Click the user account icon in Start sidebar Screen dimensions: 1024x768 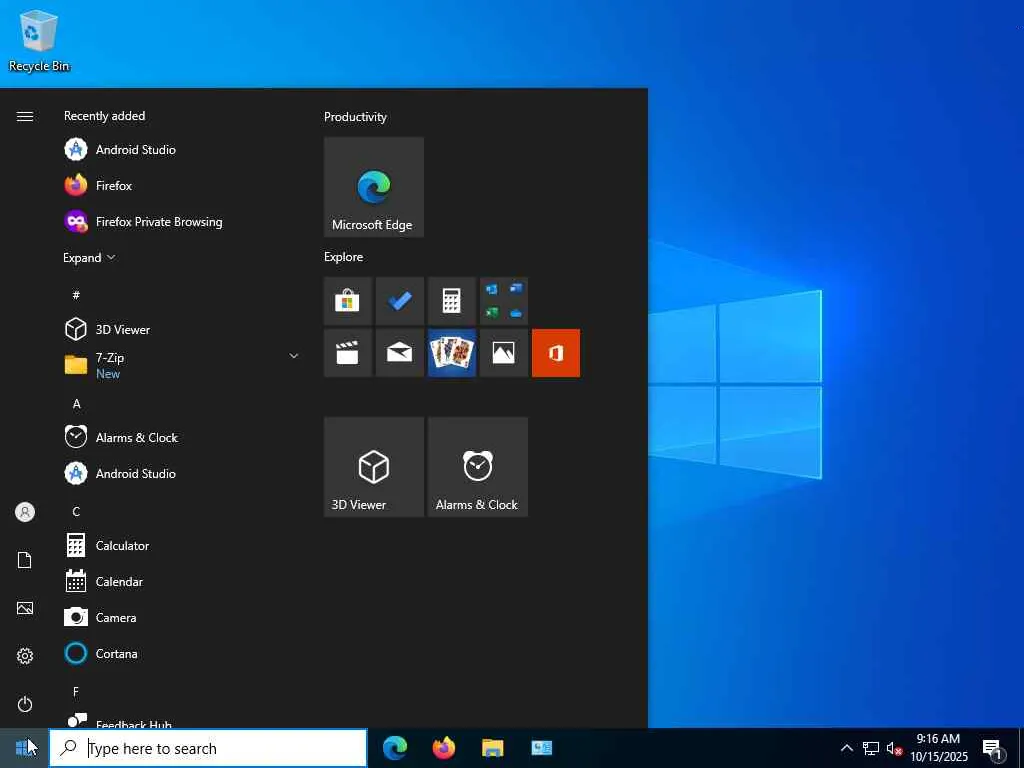(x=25, y=512)
